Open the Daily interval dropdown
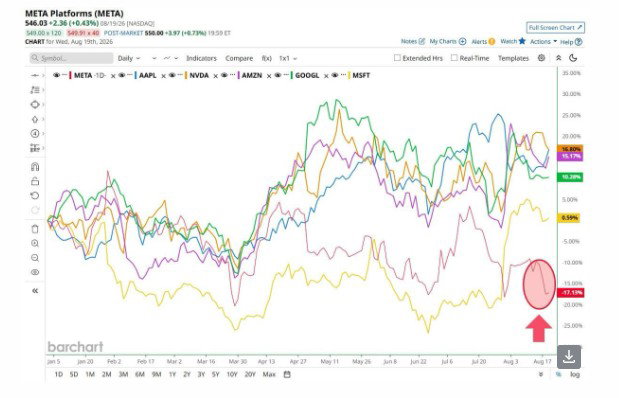 pyautogui.click(x=129, y=58)
